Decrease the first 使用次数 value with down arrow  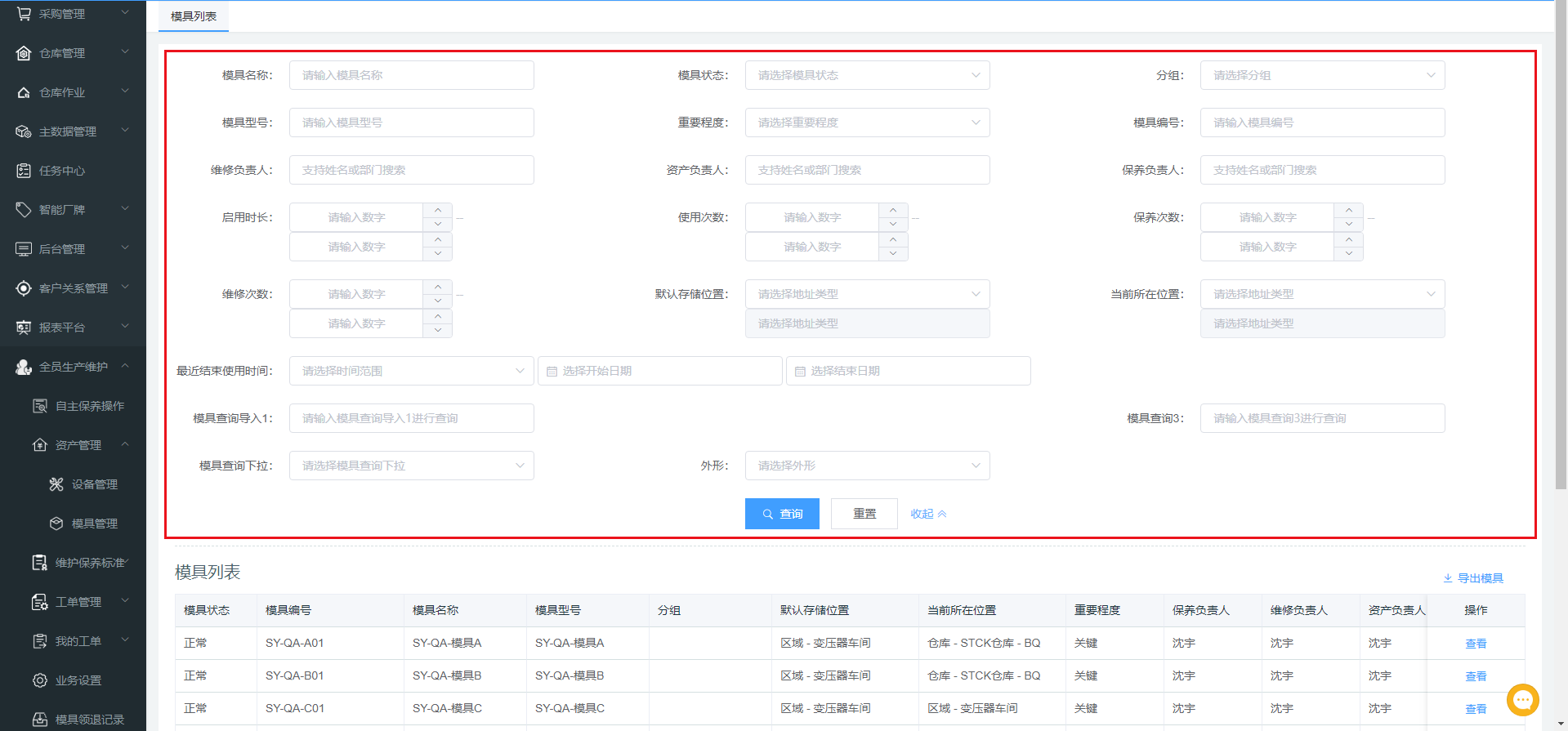[893, 225]
